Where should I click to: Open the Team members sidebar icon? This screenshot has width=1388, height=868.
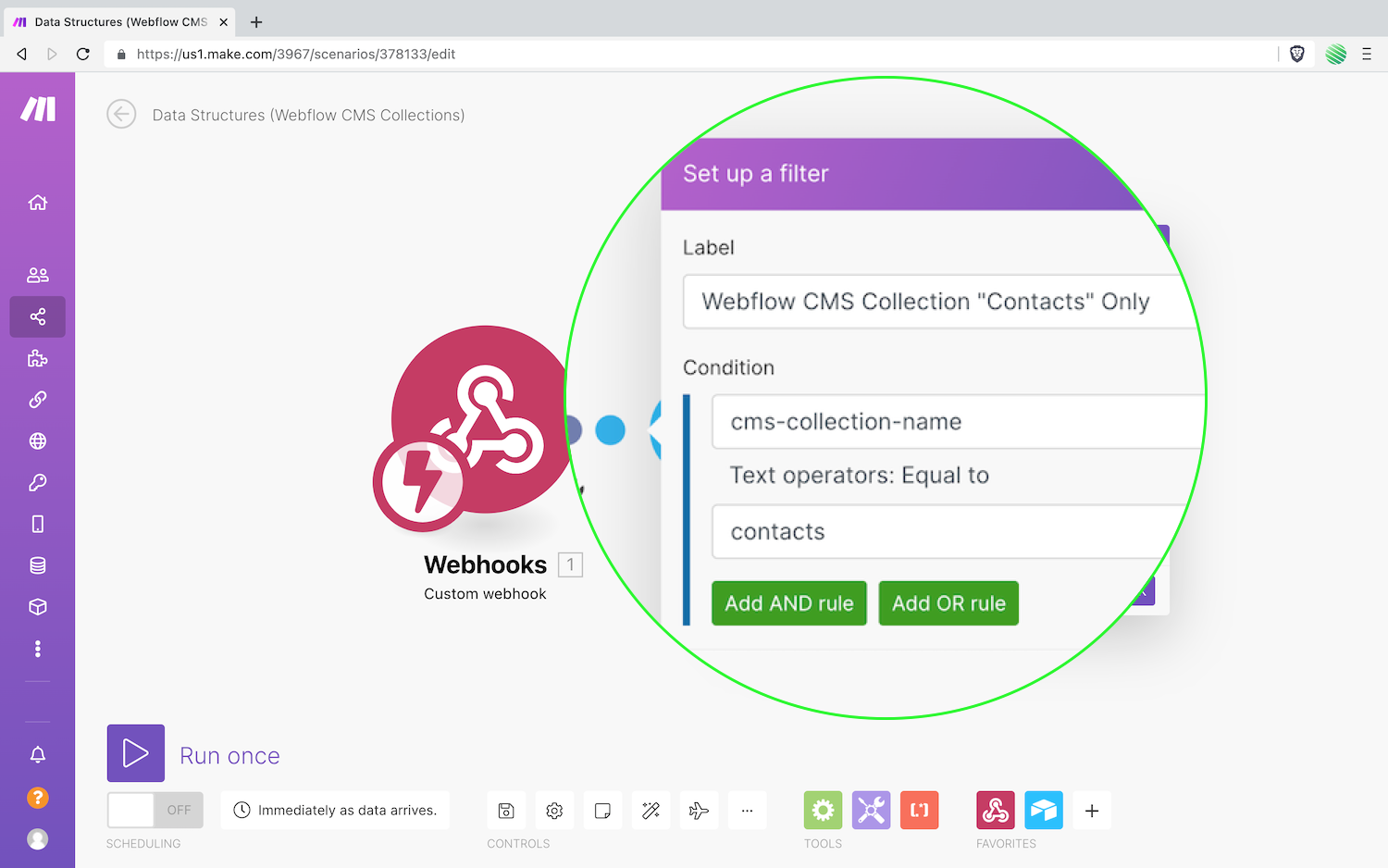(x=38, y=275)
